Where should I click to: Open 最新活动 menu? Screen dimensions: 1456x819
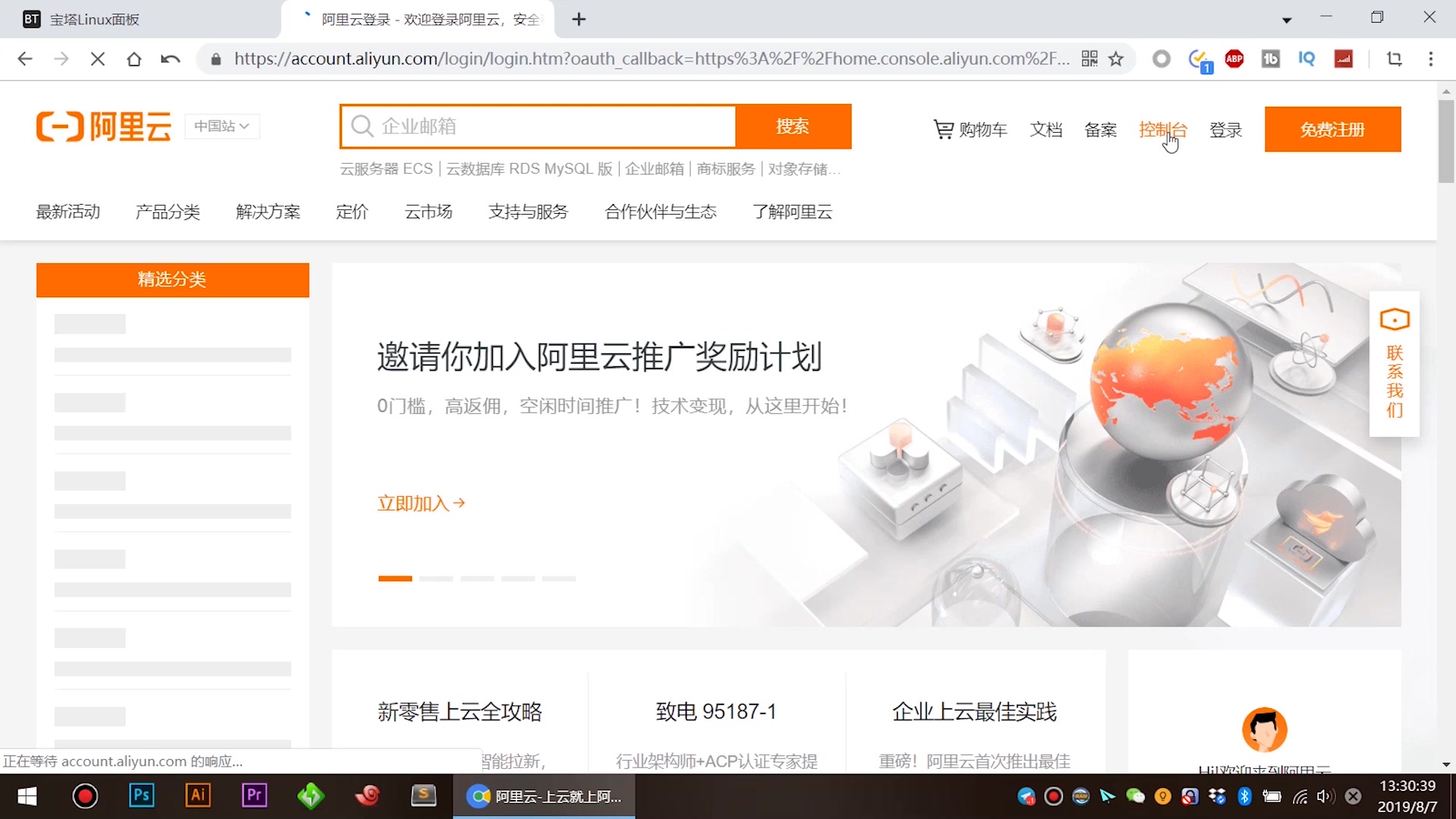pyautogui.click(x=68, y=212)
